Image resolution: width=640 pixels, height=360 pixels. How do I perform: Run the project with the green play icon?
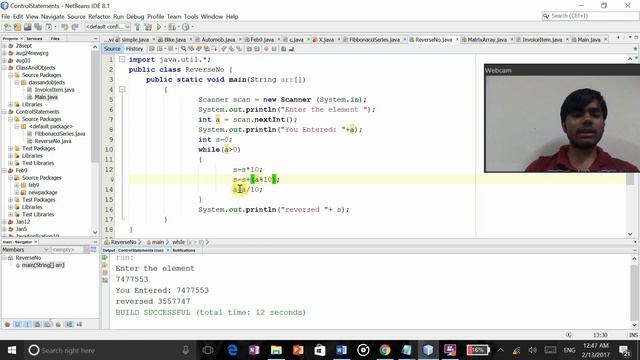[x=159, y=27]
